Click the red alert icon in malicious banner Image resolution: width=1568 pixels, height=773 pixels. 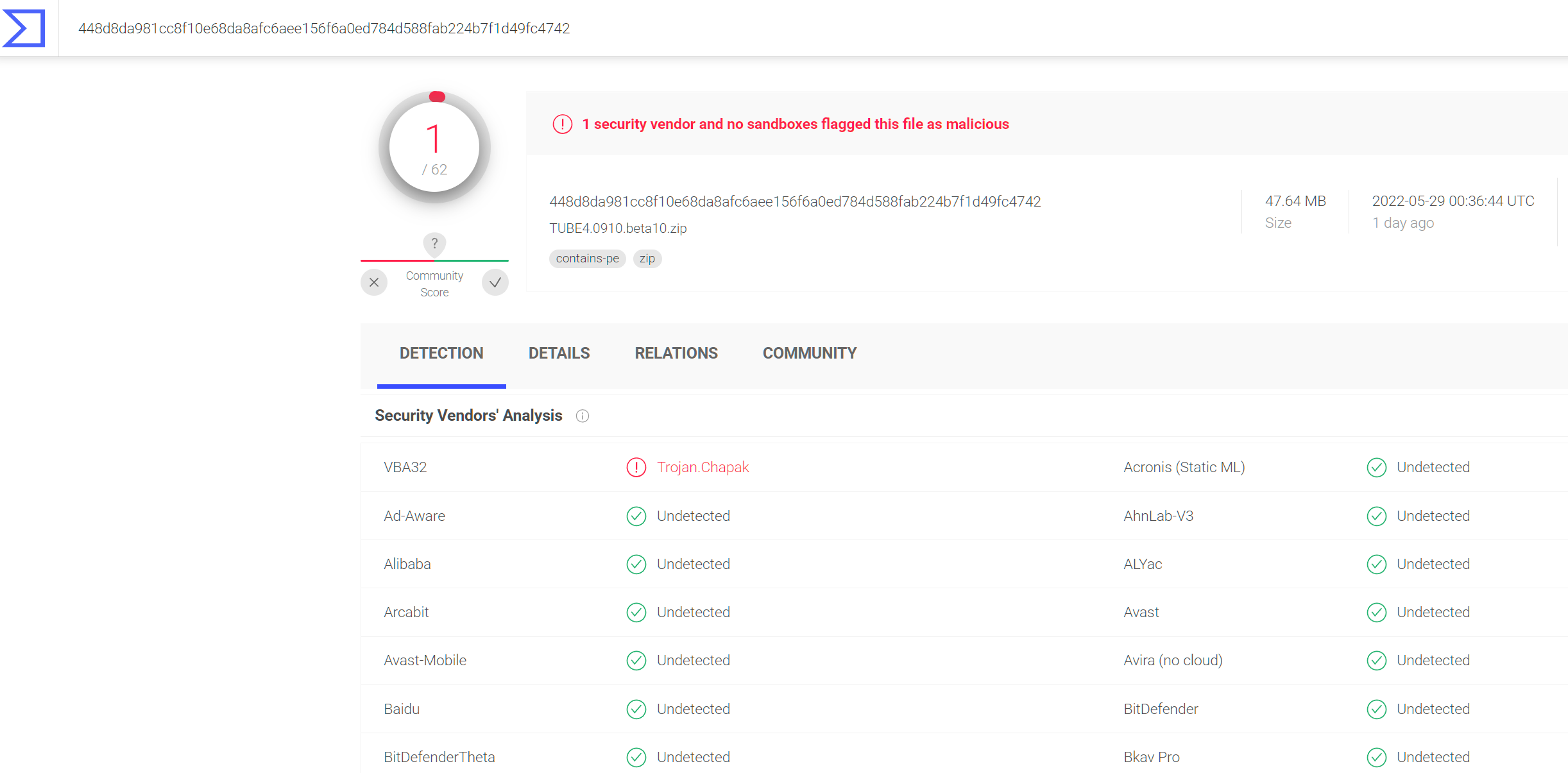563,124
